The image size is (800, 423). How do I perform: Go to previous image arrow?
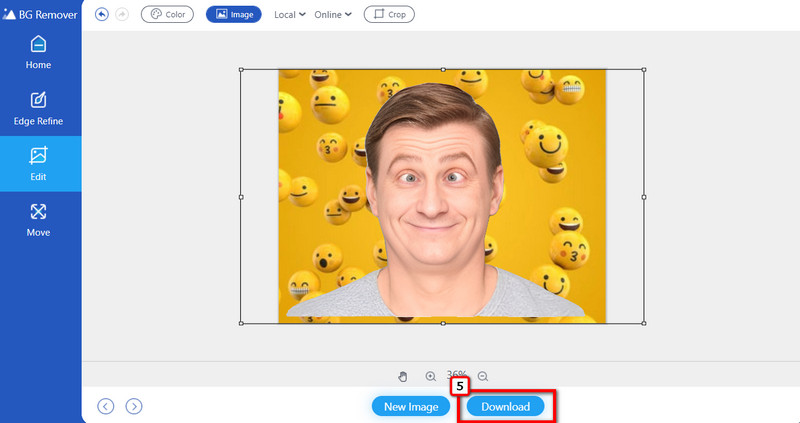106,406
